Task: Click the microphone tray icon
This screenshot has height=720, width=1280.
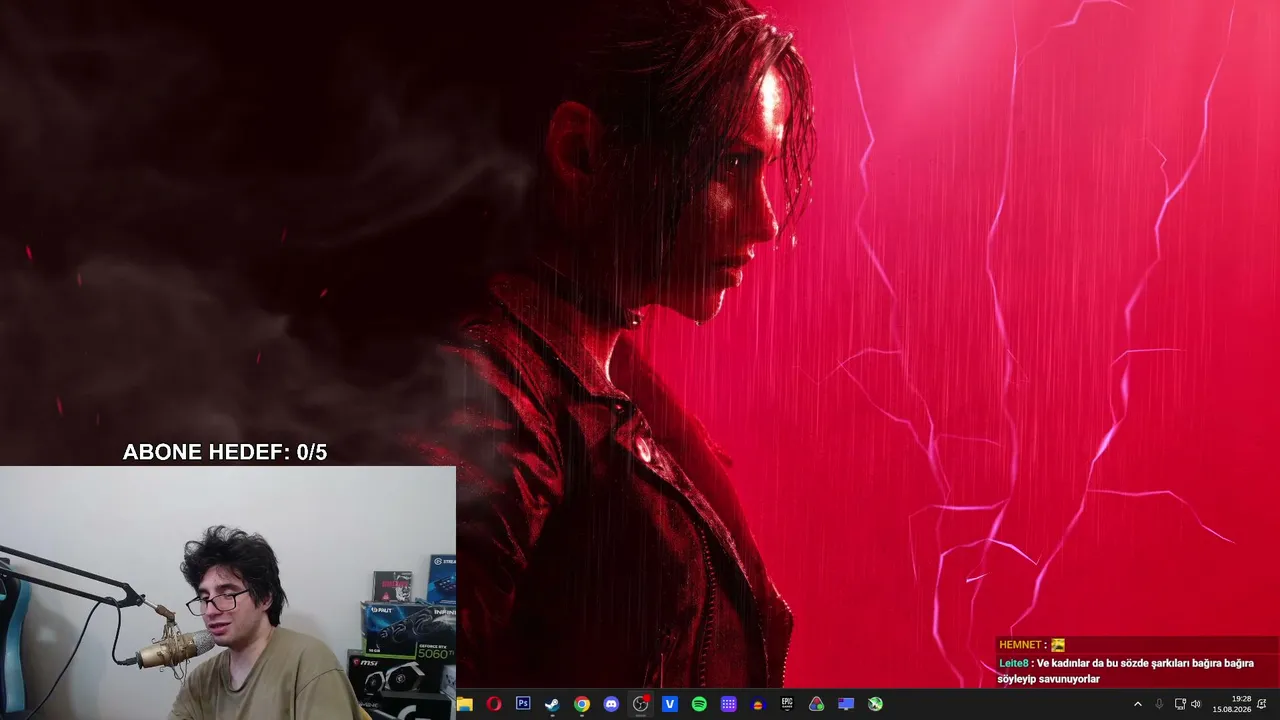Action: click(x=1159, y=704)
